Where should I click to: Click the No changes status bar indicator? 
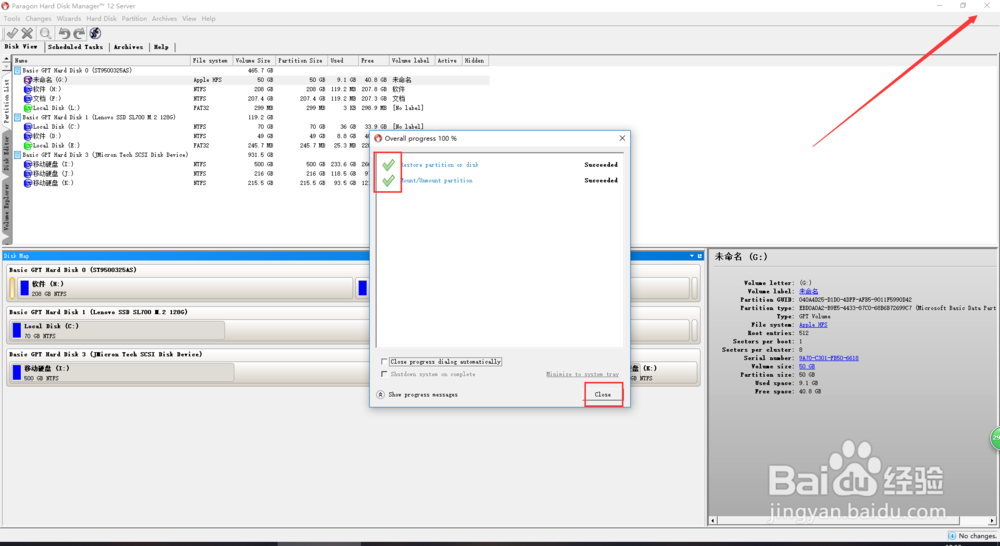(x=972, y=536)
